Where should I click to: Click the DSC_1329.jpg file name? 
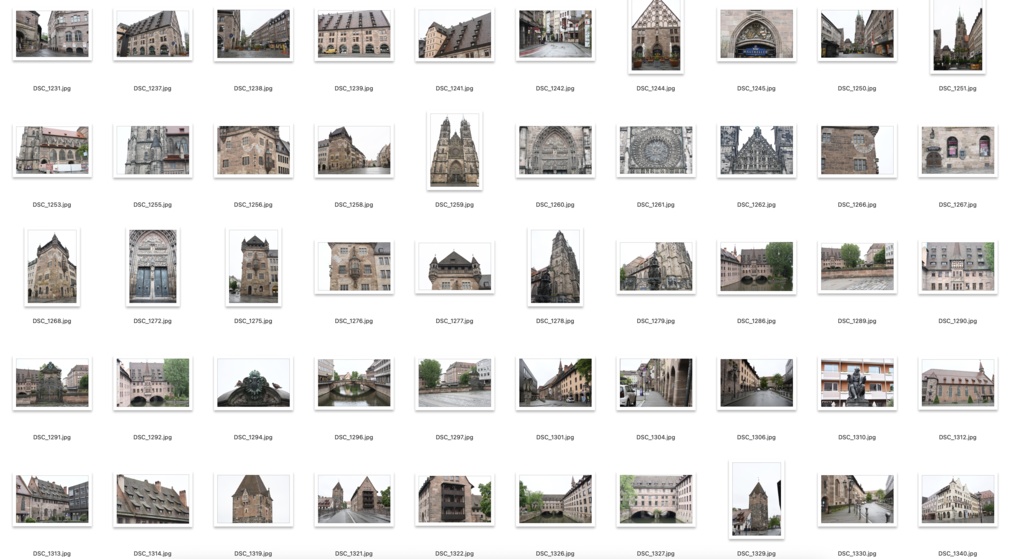[x=756, y=553]
